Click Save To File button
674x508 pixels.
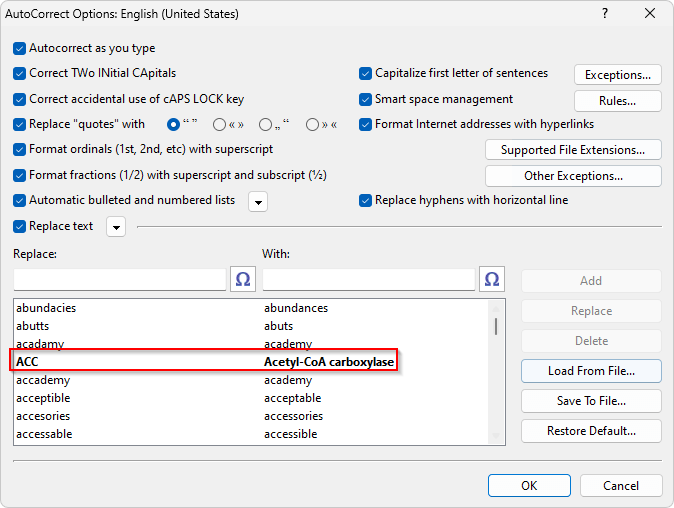[x=591, y=401]
